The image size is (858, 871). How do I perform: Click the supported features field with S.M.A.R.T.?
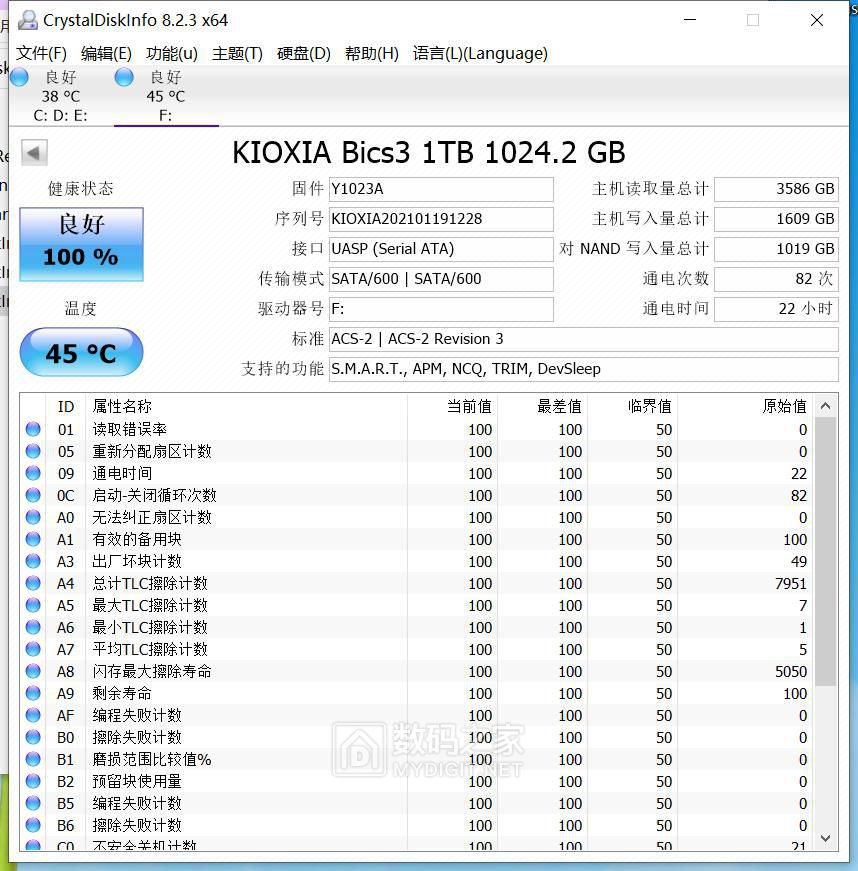(x=584, y=369)
